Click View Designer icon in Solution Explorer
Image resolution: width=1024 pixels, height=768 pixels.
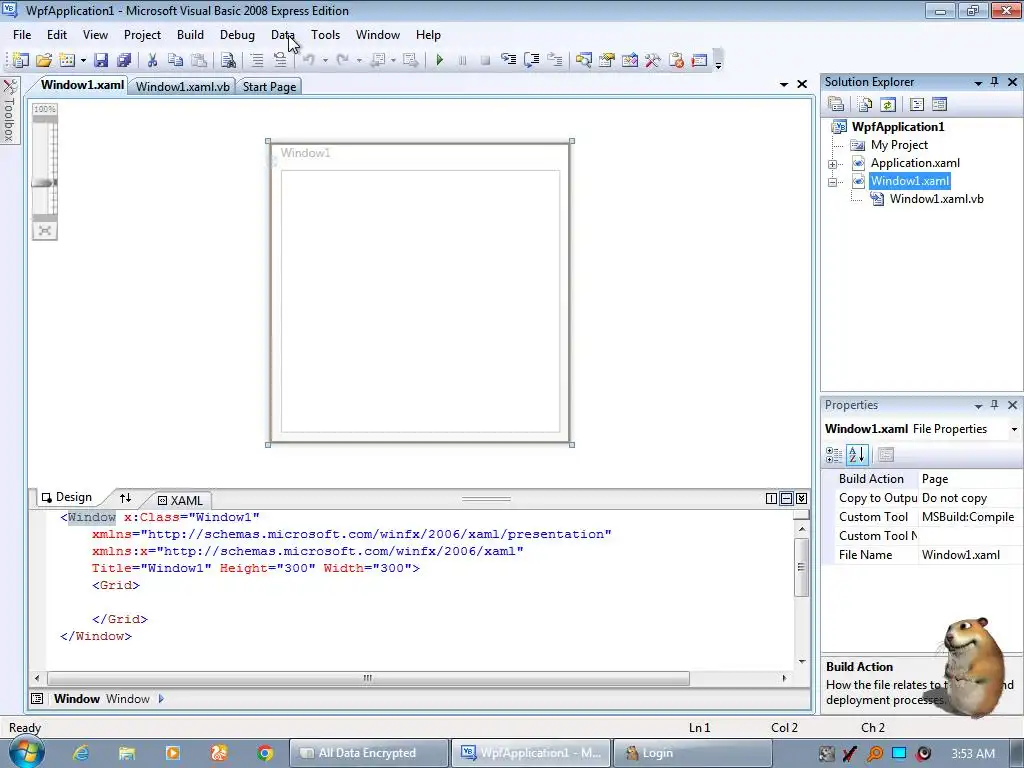[939, 104]
